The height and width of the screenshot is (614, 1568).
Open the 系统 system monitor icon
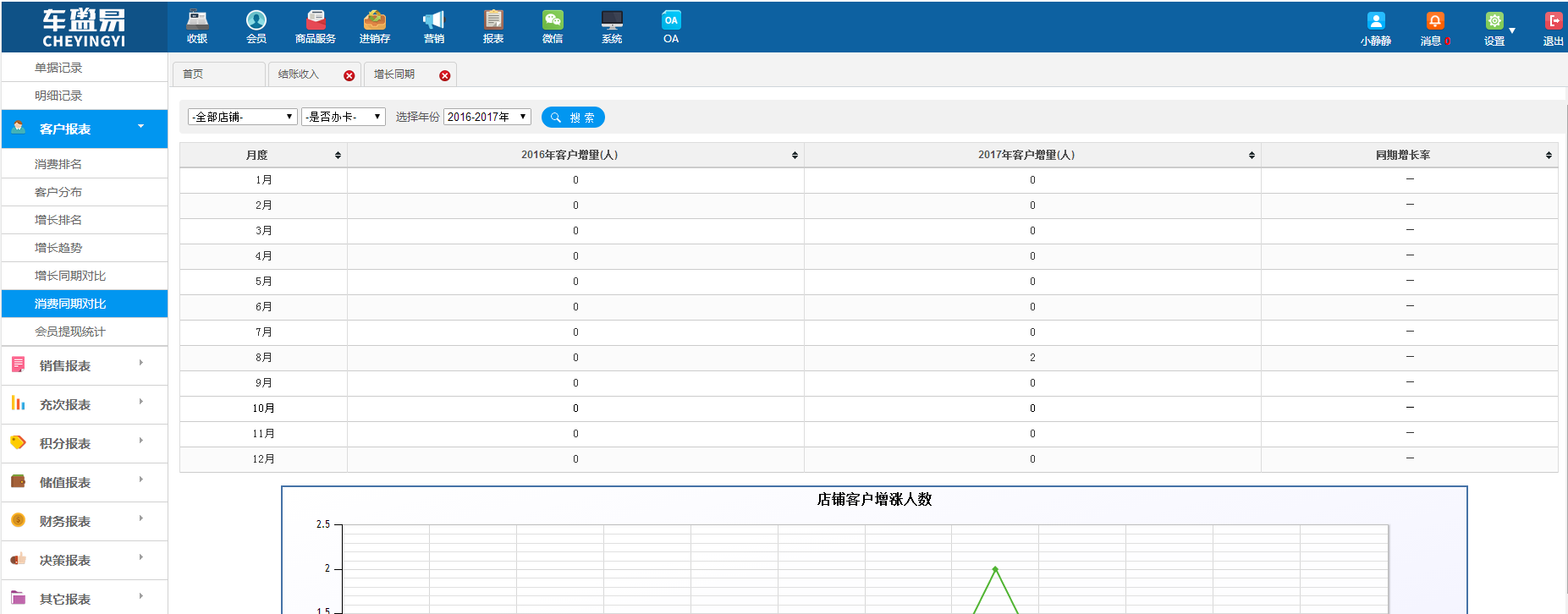(612, 26)
